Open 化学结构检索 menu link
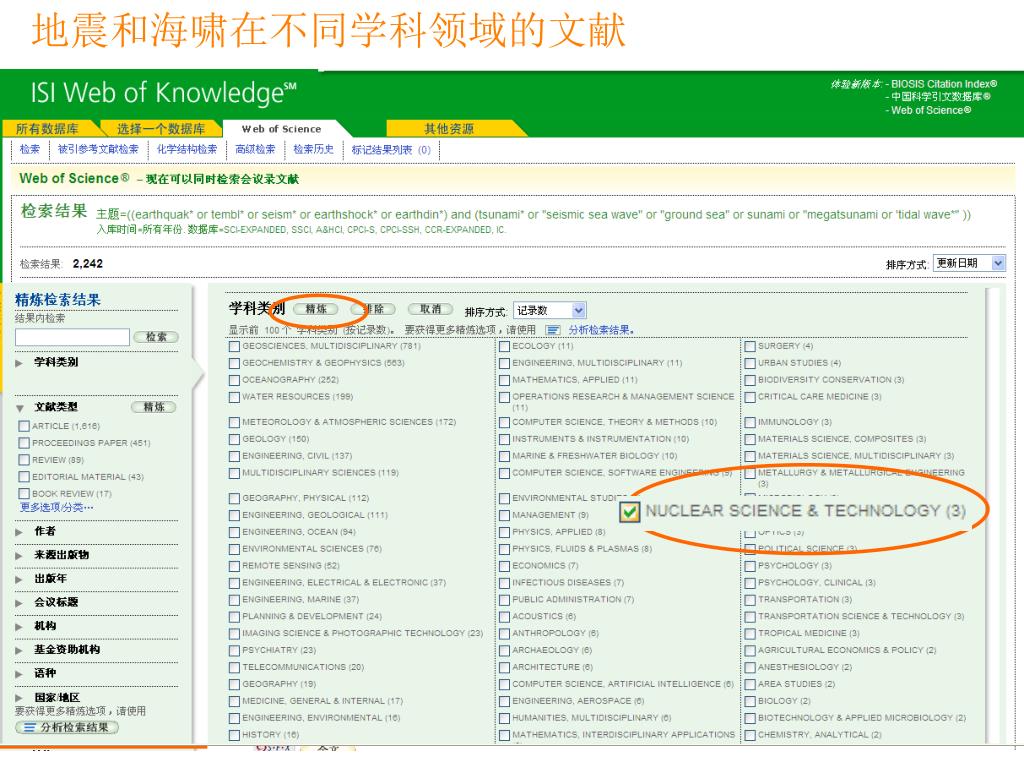This screenshot has width=1024, height=768. pos(187,150)
